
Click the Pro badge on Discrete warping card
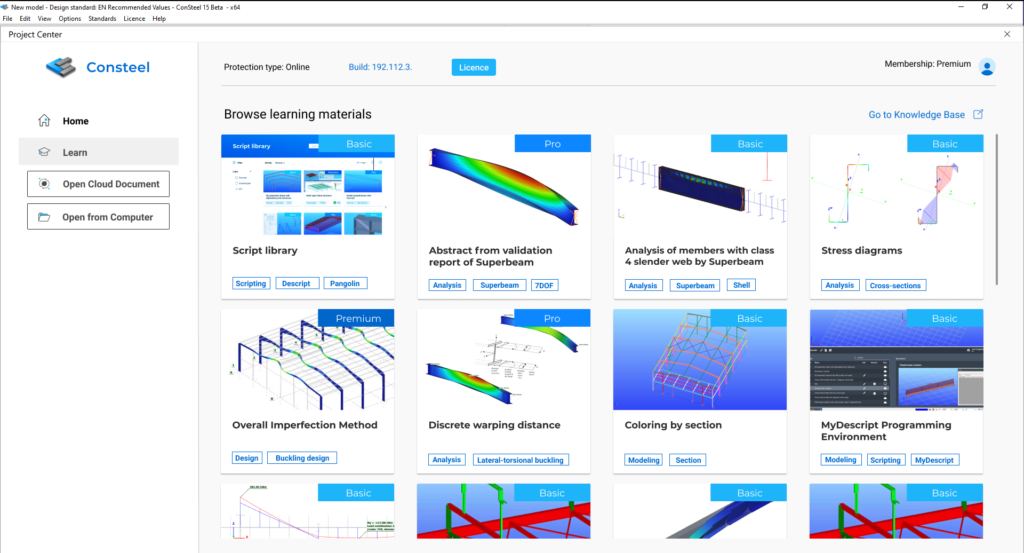tap(552, 318)
